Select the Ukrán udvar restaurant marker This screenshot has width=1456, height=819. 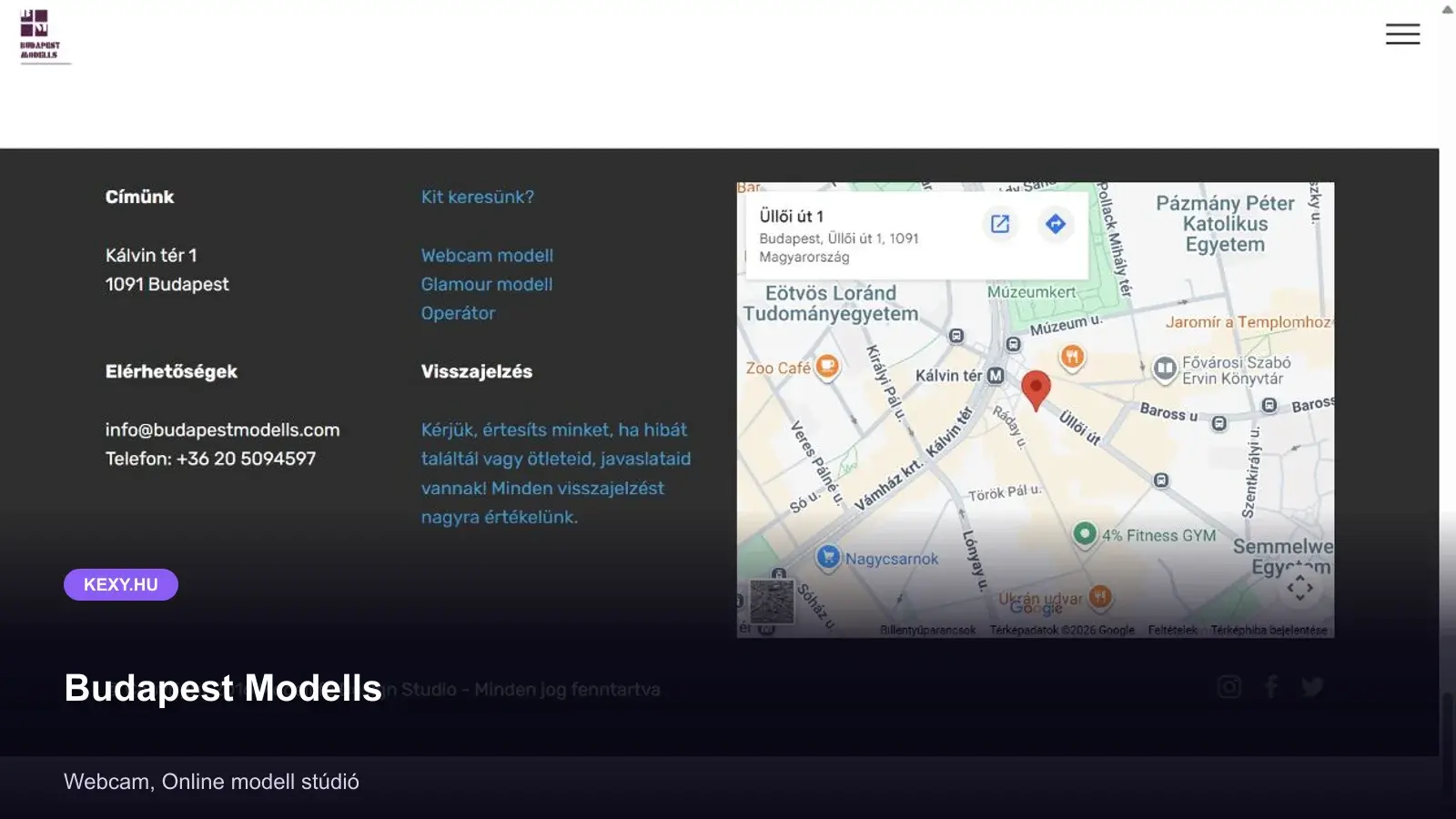[1100, 596]
